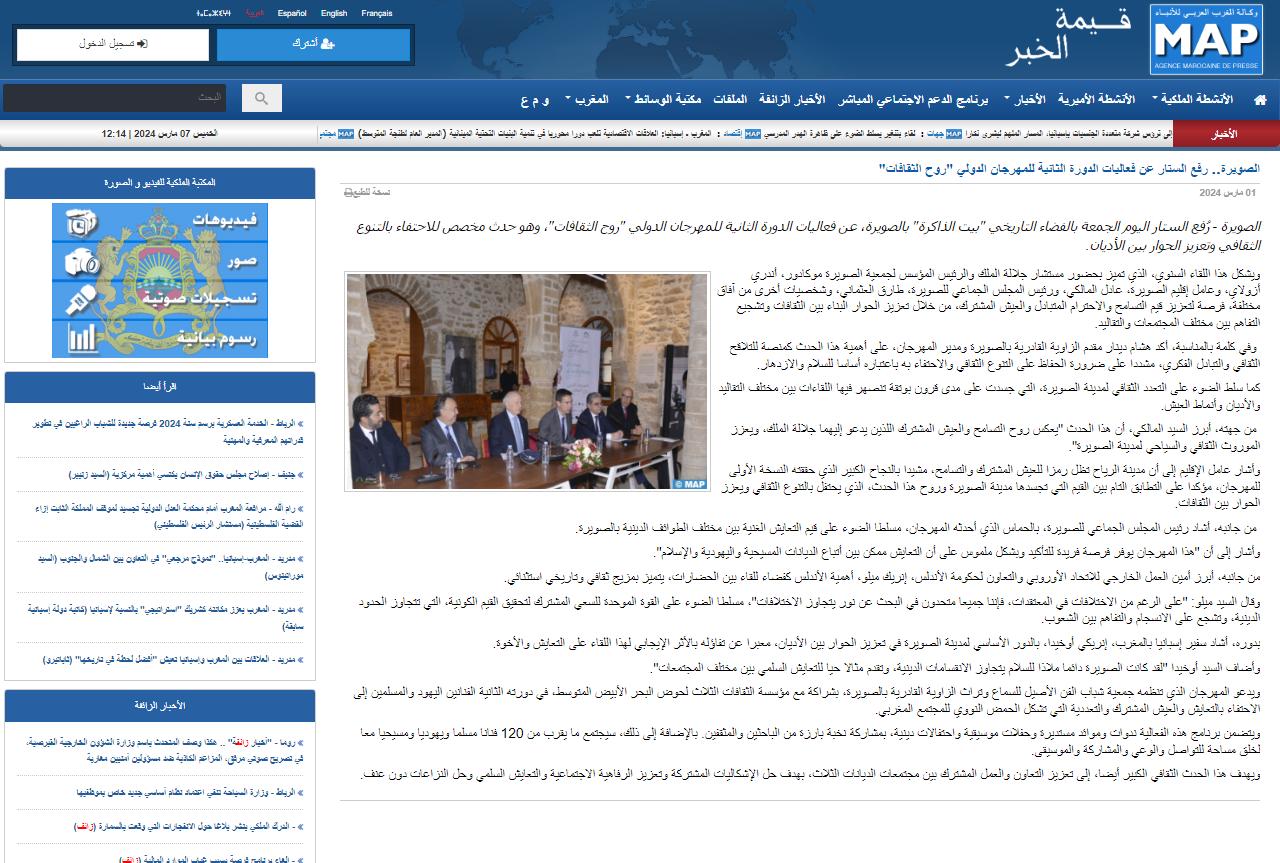The height and width of the screenshot is (863, 1280).
Task: Open the الدرك الملكي fake news item
Action: tap(189, 827)
